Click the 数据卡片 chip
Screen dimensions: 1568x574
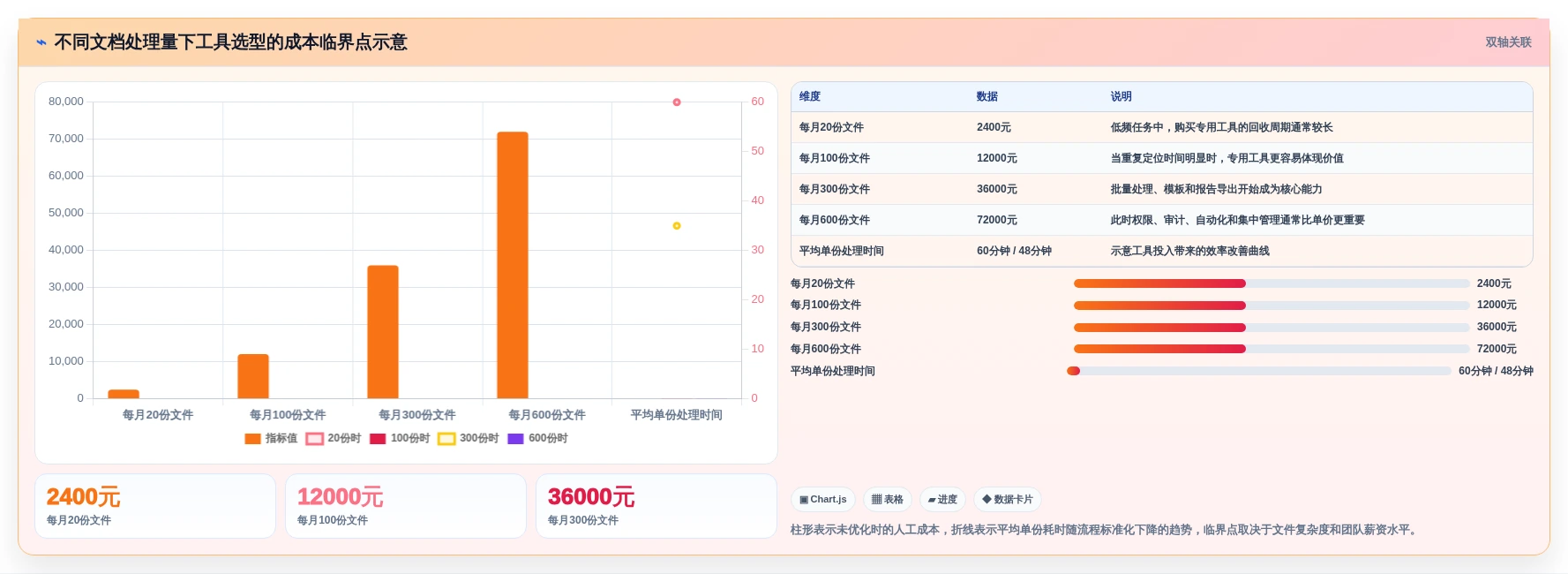click(1008, 500)
